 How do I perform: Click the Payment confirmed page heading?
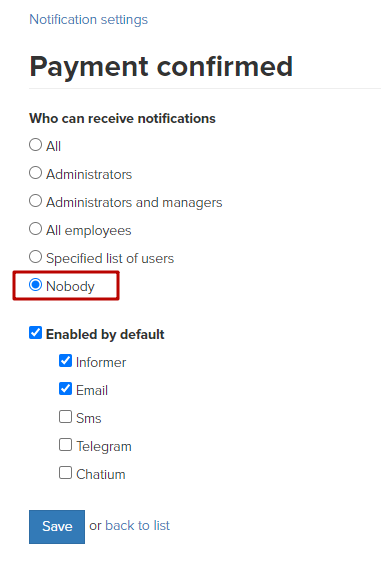click(x=161, y=66)
